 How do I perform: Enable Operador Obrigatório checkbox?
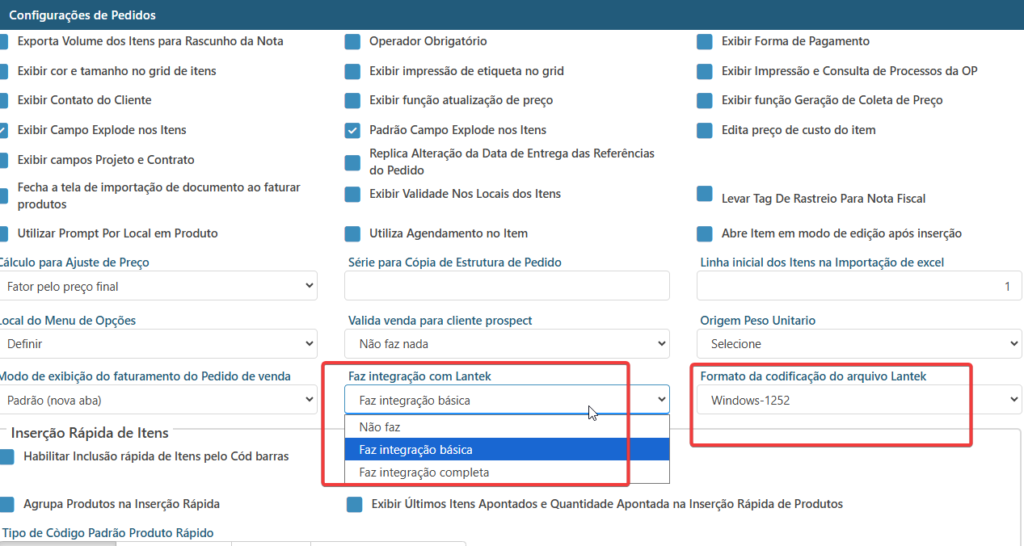click(352, 42)
